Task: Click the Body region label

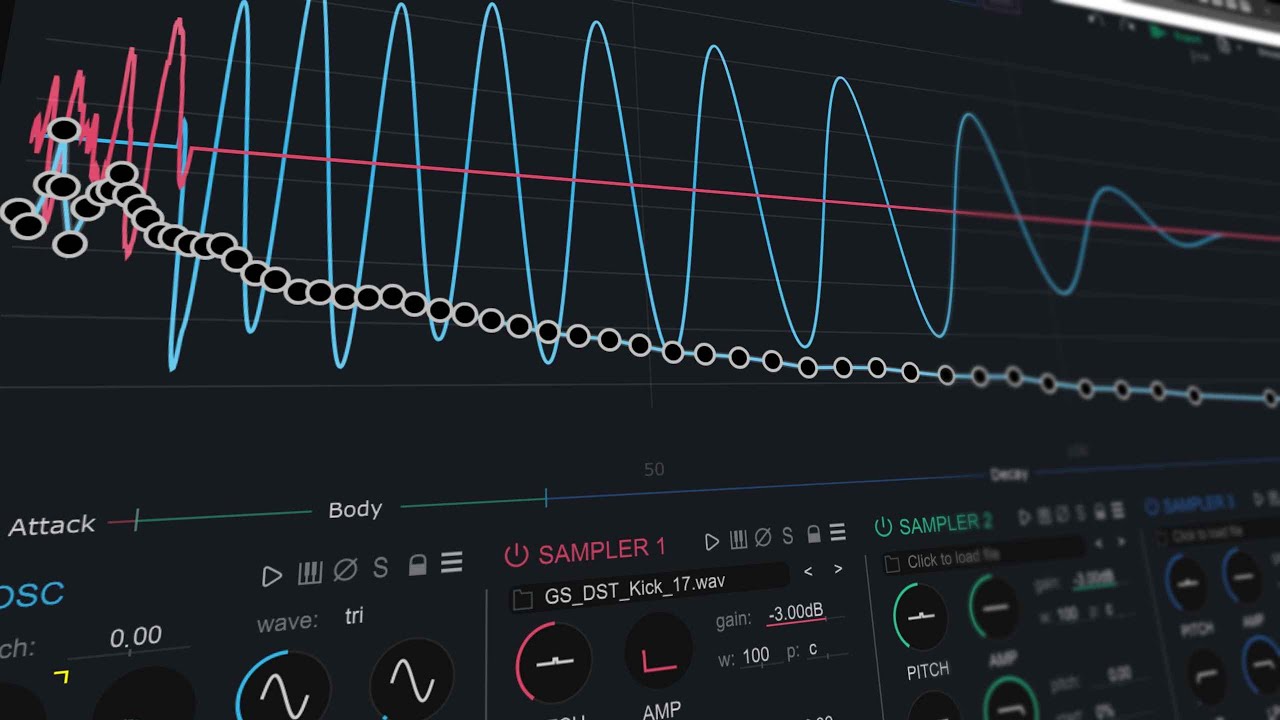Action: pos(355,510)
